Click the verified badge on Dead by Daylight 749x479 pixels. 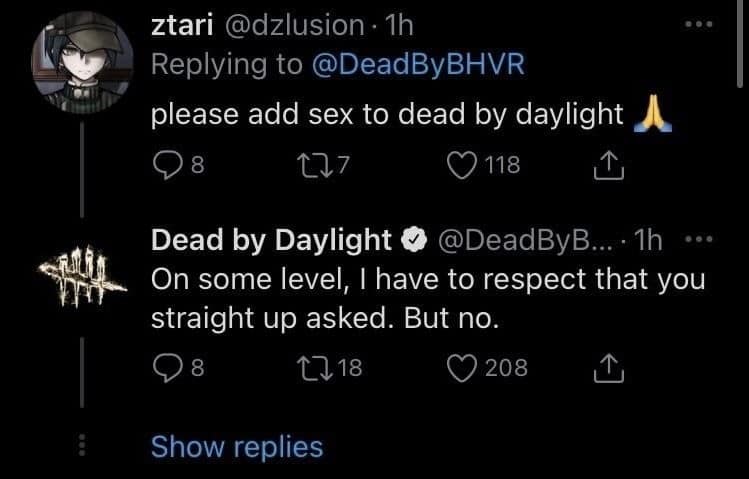(412, 241)
